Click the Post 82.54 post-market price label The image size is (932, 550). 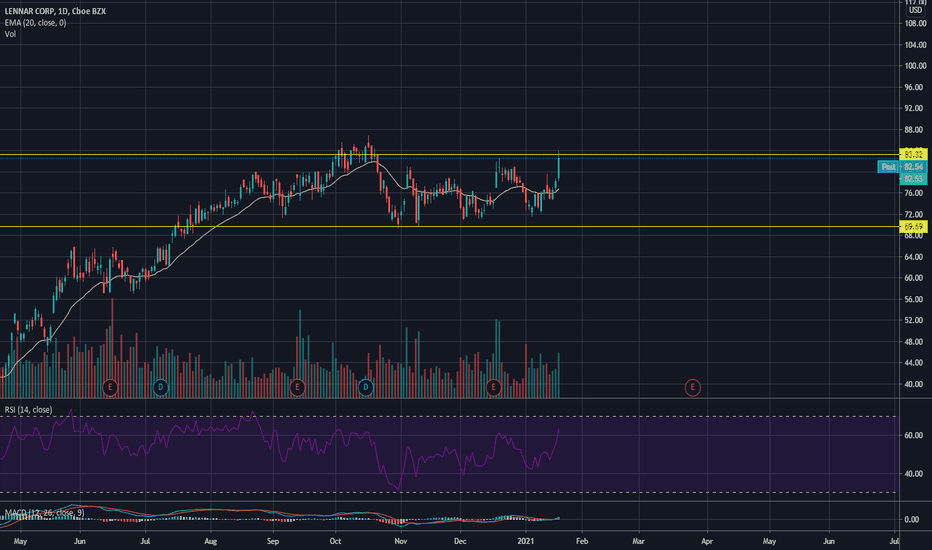(902, 167)
